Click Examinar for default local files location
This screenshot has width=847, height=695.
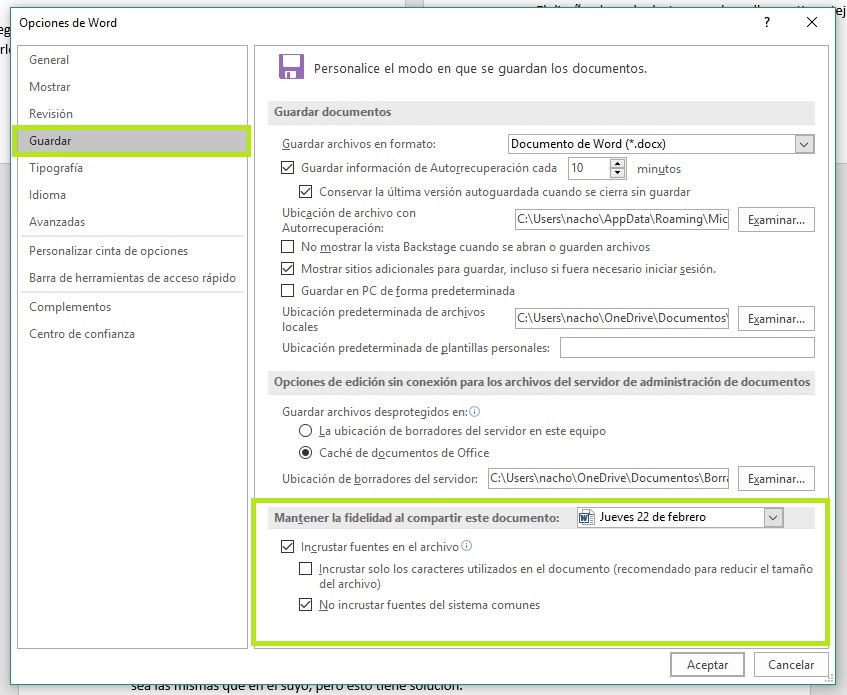(x=776, y=319)
